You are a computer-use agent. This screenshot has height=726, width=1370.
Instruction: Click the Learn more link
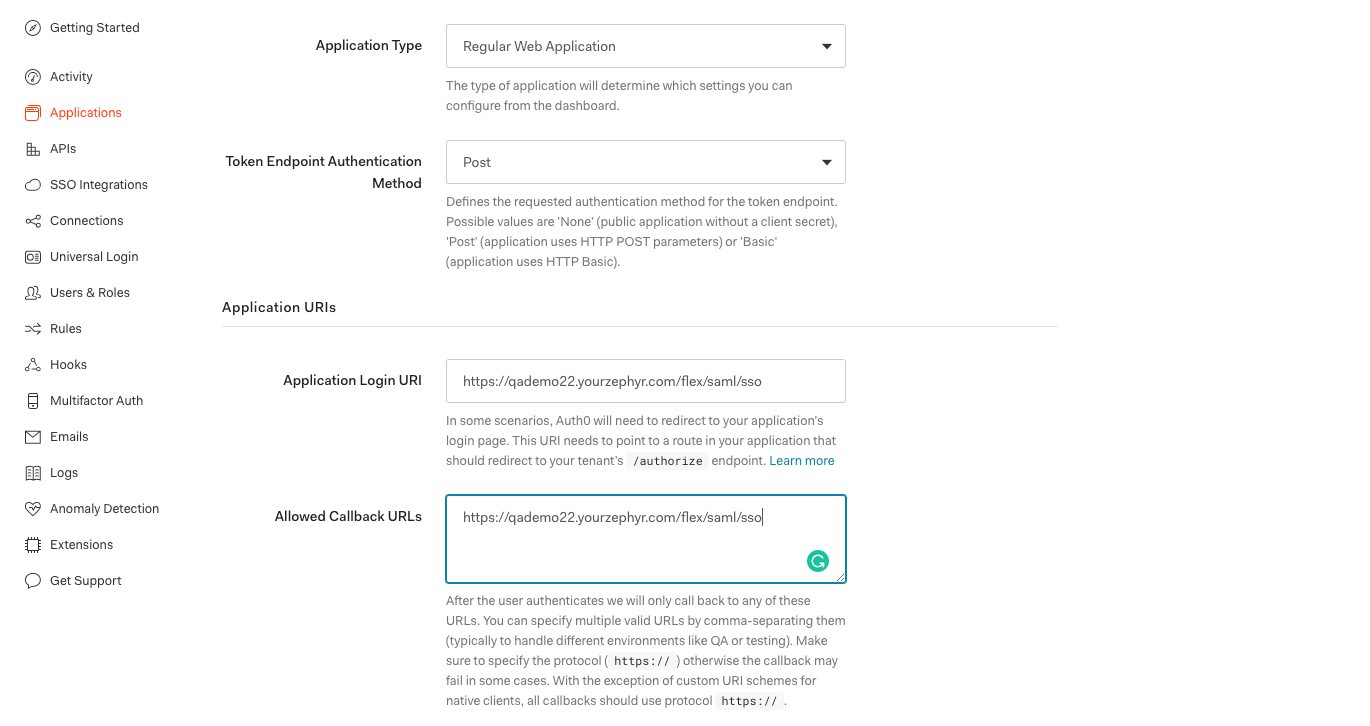(801, 460)
